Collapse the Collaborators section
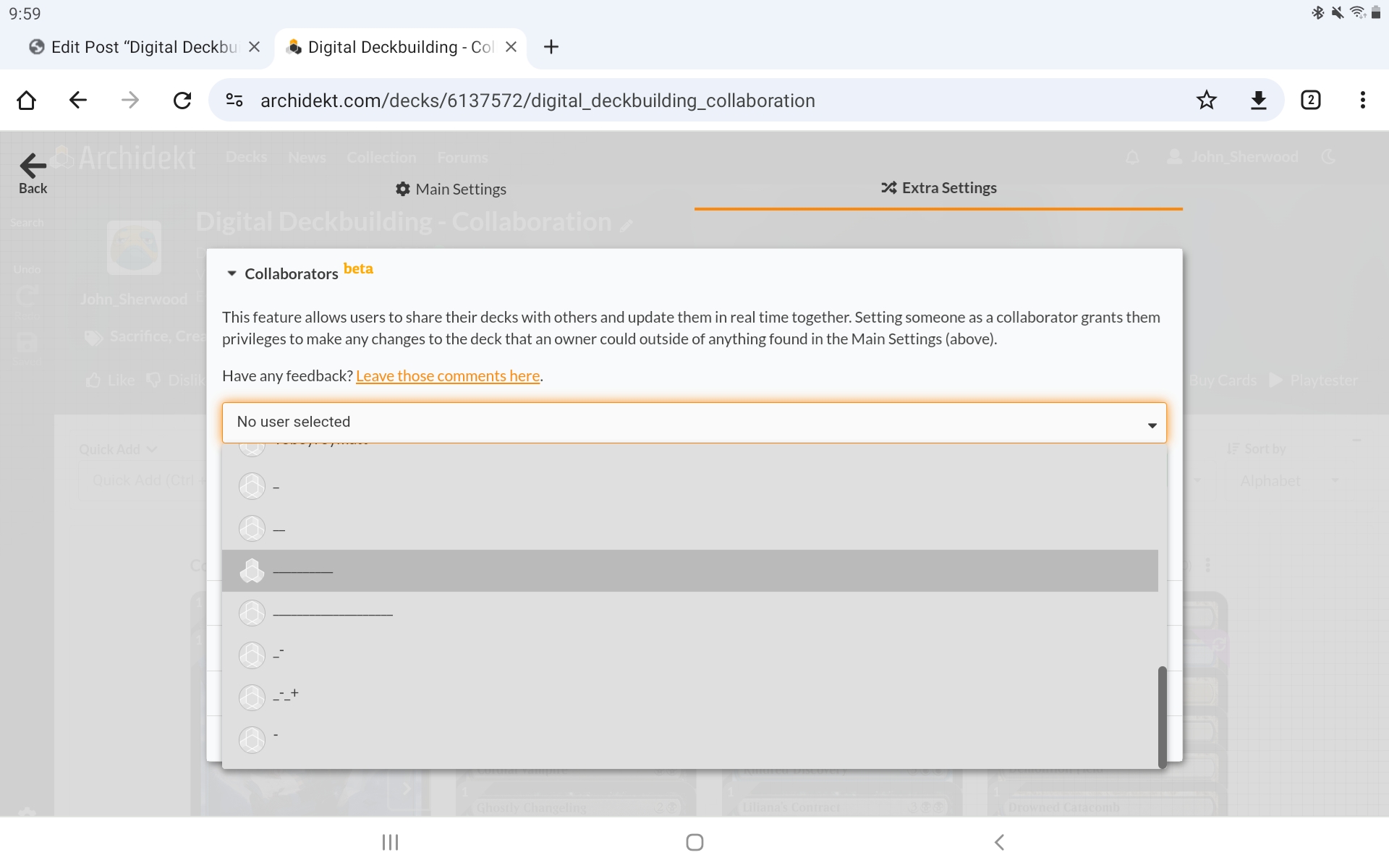This screenshot has width=1389, height=868. coord(231,273)
